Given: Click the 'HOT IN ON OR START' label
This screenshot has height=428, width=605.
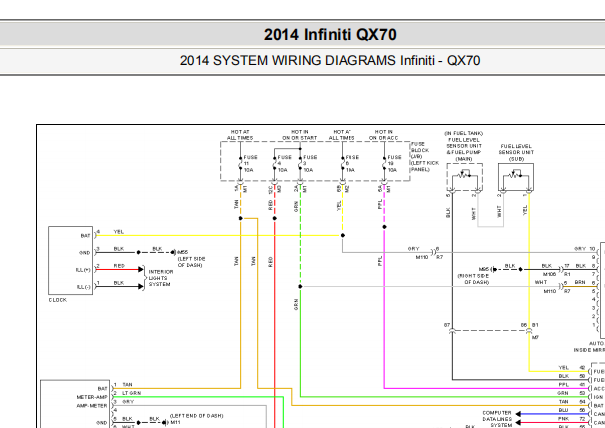Looking at the screenshot, I should 299,135.
